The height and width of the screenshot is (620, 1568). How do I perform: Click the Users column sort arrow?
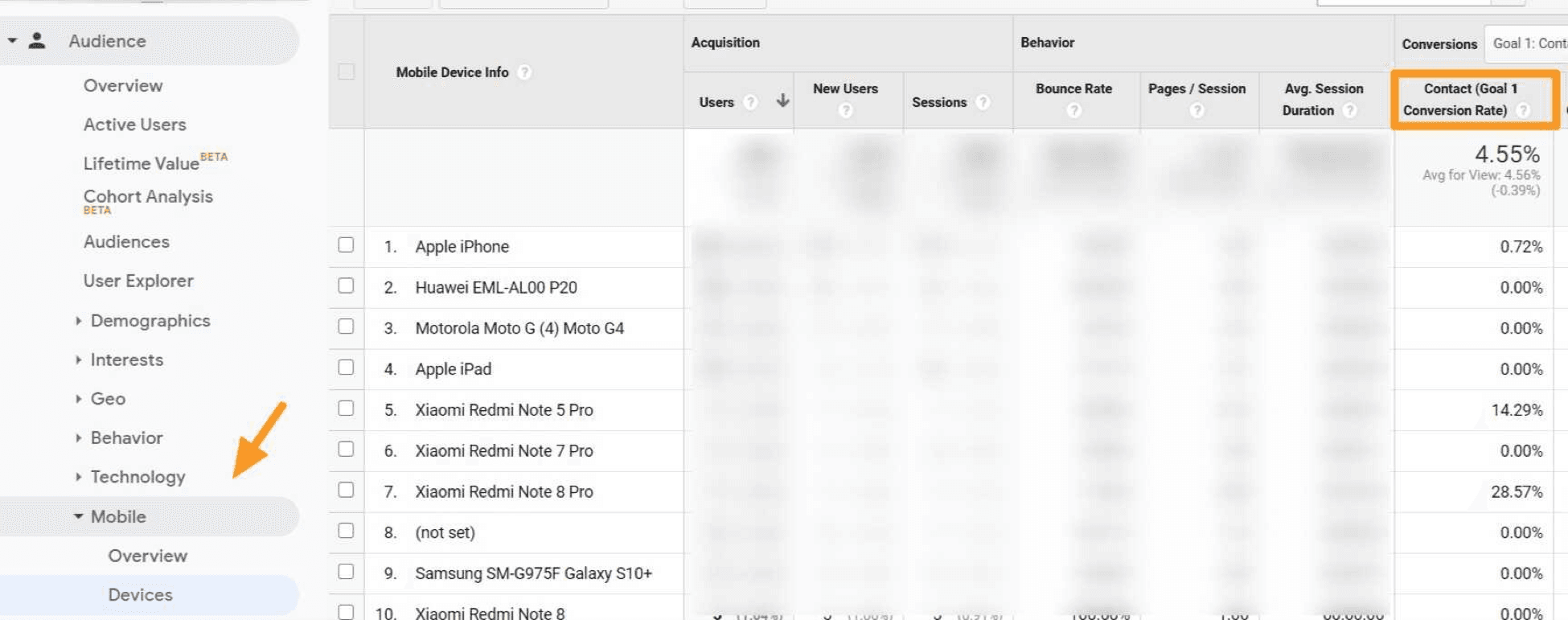(x=782, y=101)
